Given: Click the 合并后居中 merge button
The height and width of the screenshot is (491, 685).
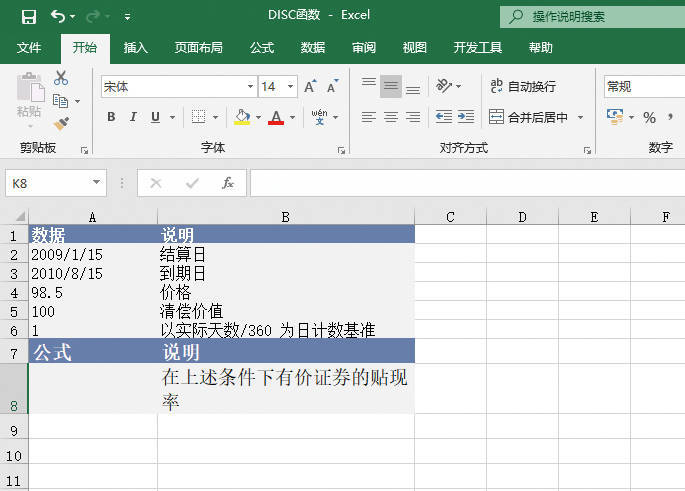Looking at the screenshot, I should tap(528, 117).
